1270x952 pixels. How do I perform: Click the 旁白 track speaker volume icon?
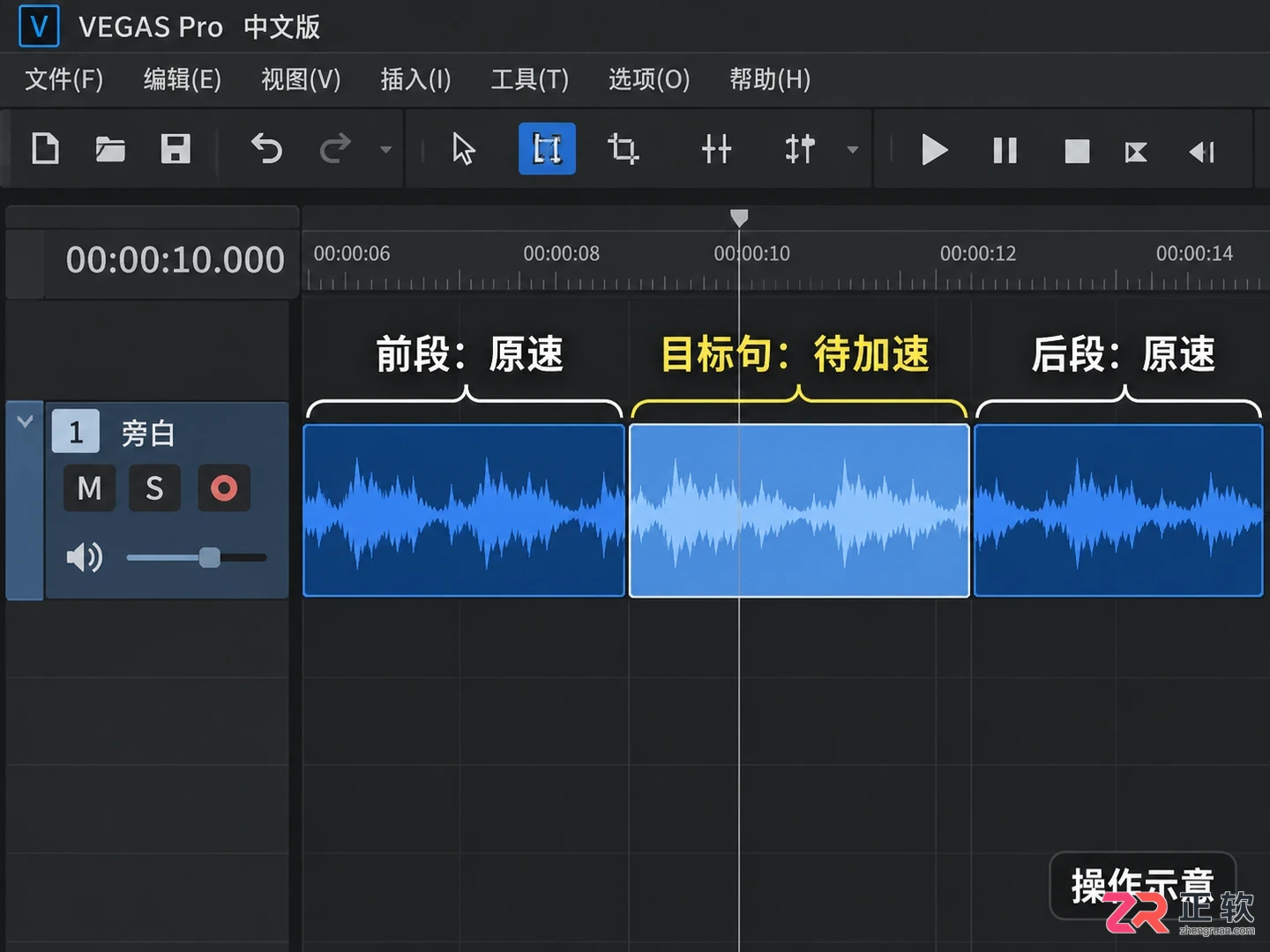pyautogui.click(x=85, y=557)
